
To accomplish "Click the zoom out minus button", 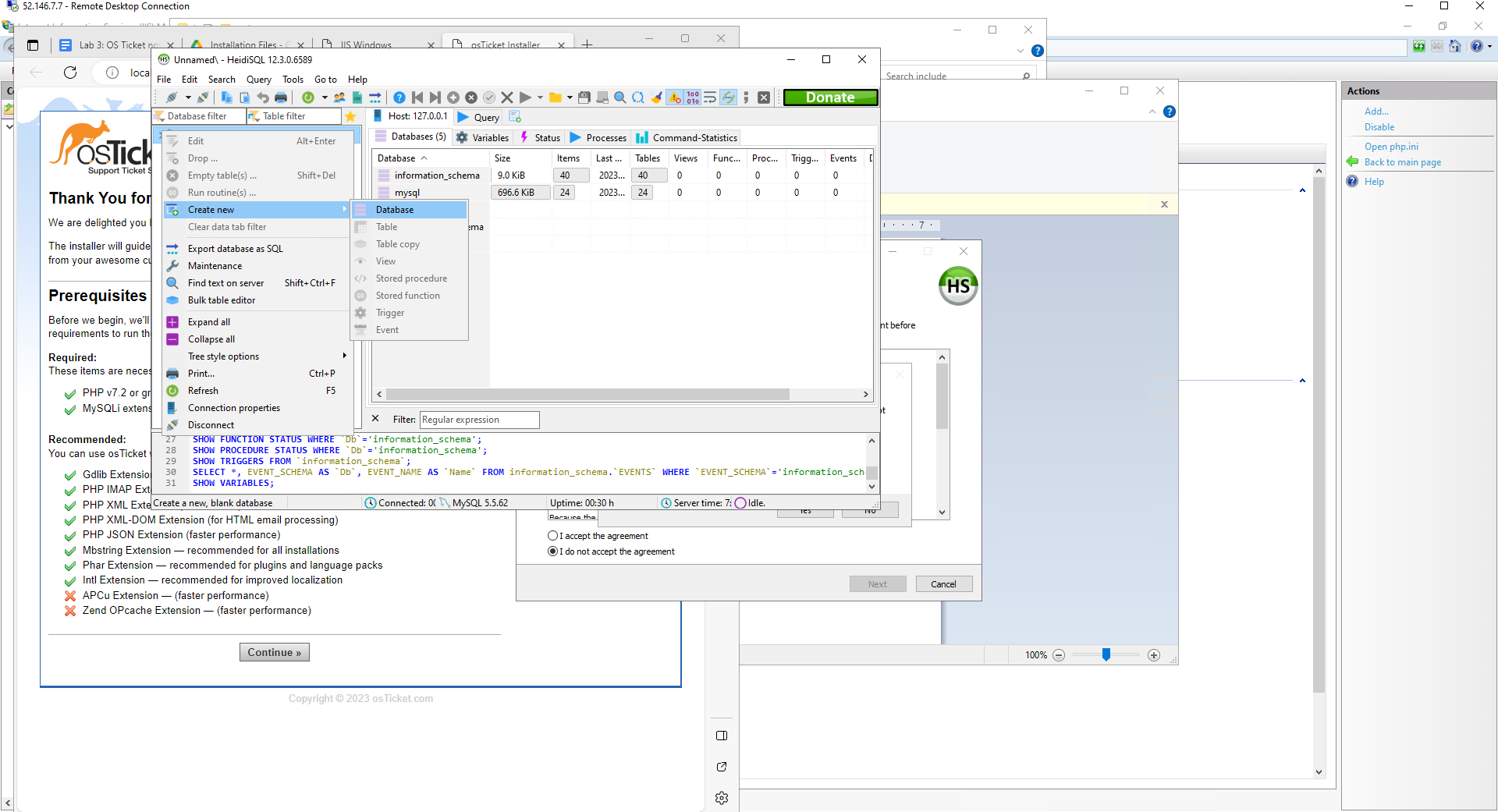I will click(1059, 655).
